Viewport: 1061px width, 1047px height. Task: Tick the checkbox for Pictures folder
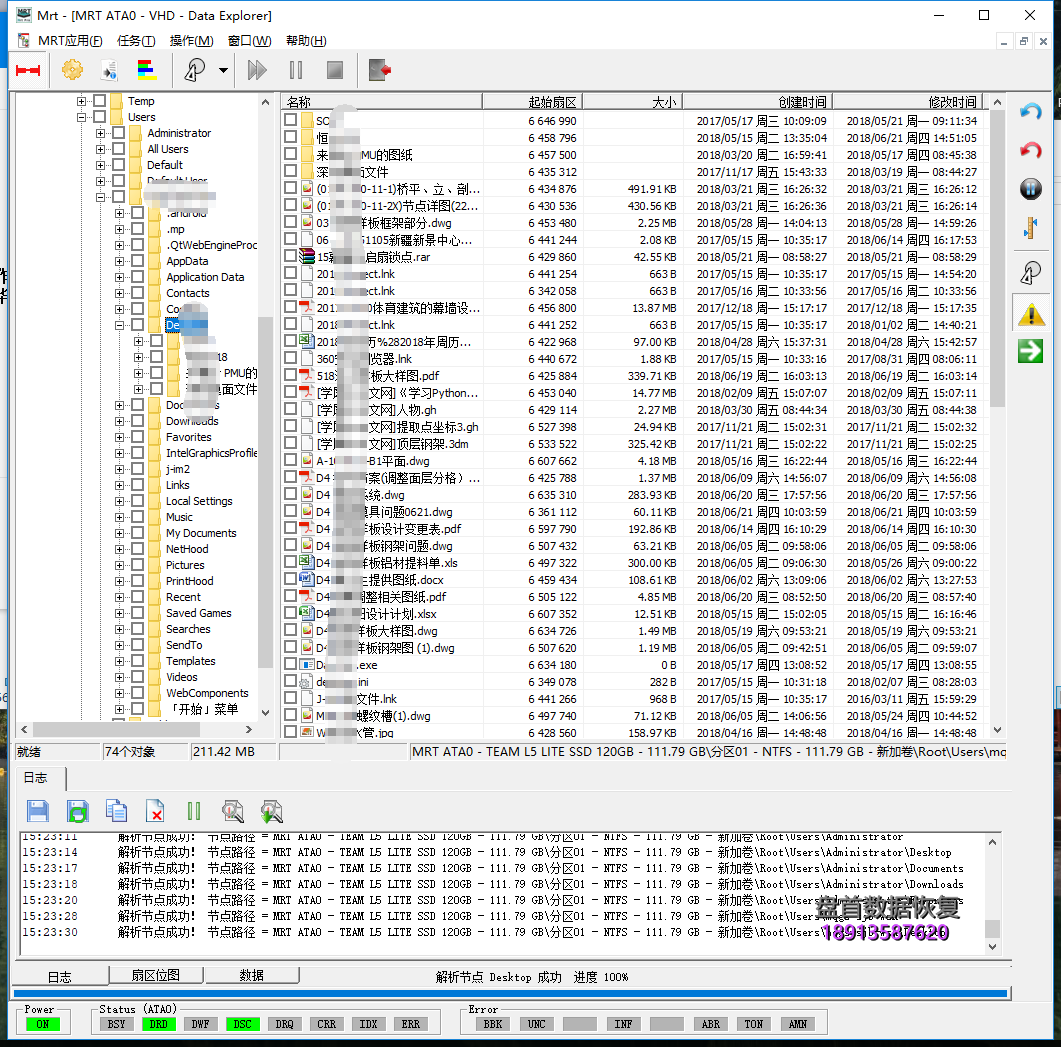point(137,565)
